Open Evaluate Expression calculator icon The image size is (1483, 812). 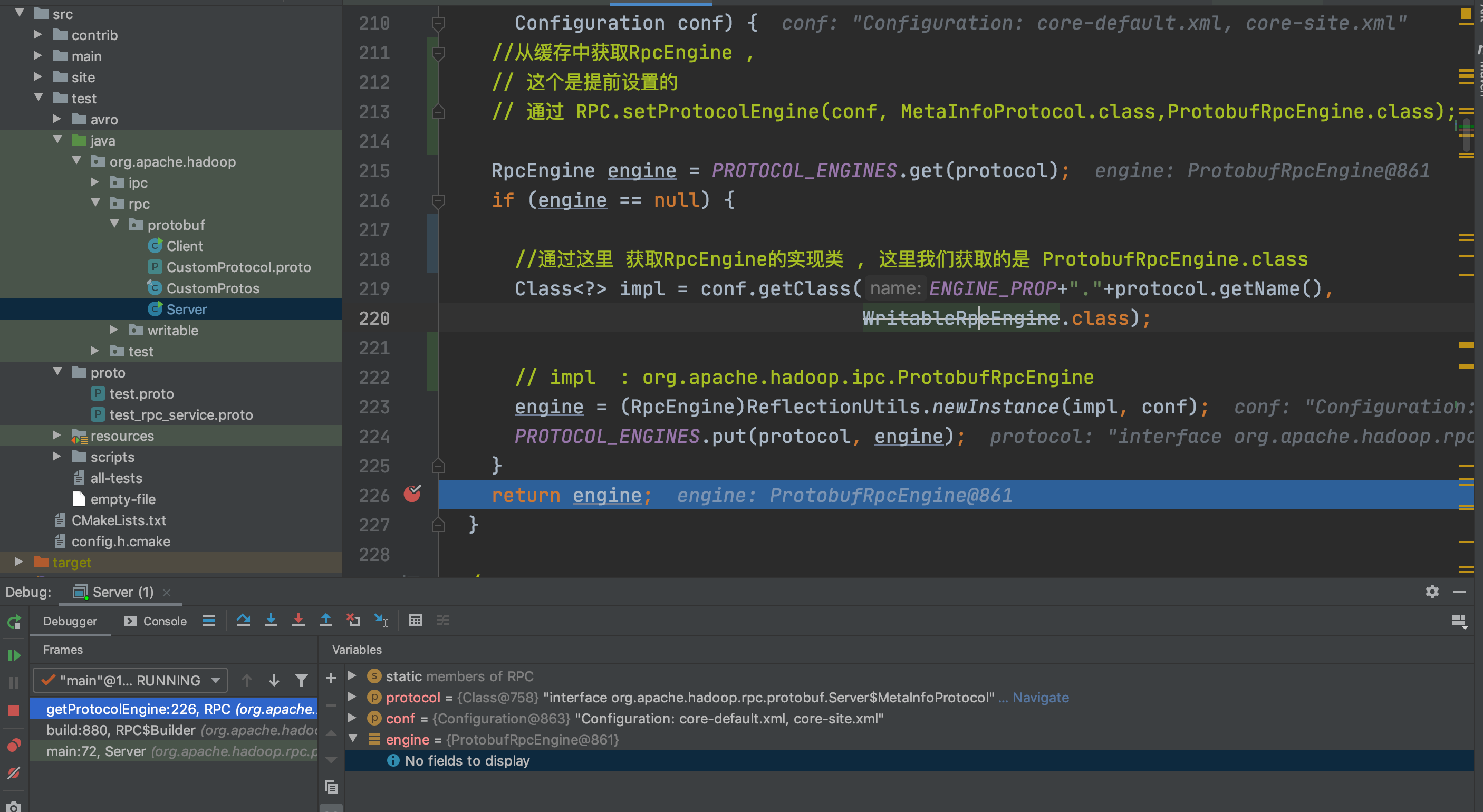click(x=415, y=621)
